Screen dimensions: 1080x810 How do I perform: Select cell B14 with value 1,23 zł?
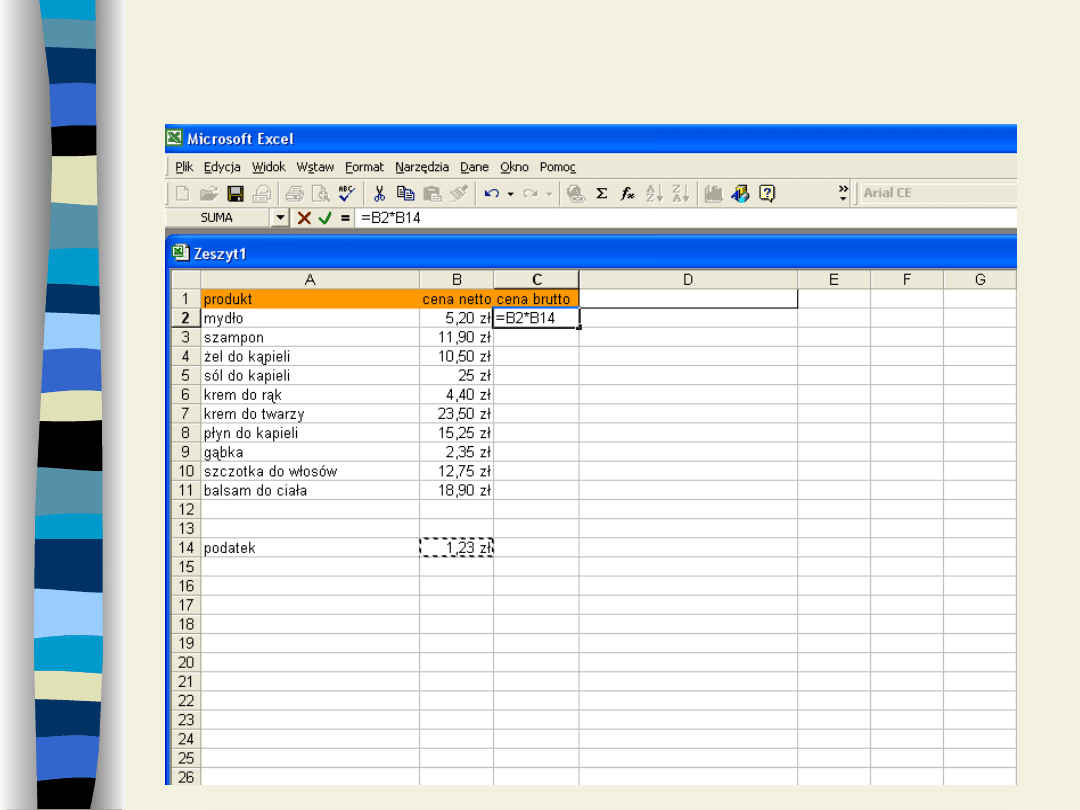pos(456,548)
